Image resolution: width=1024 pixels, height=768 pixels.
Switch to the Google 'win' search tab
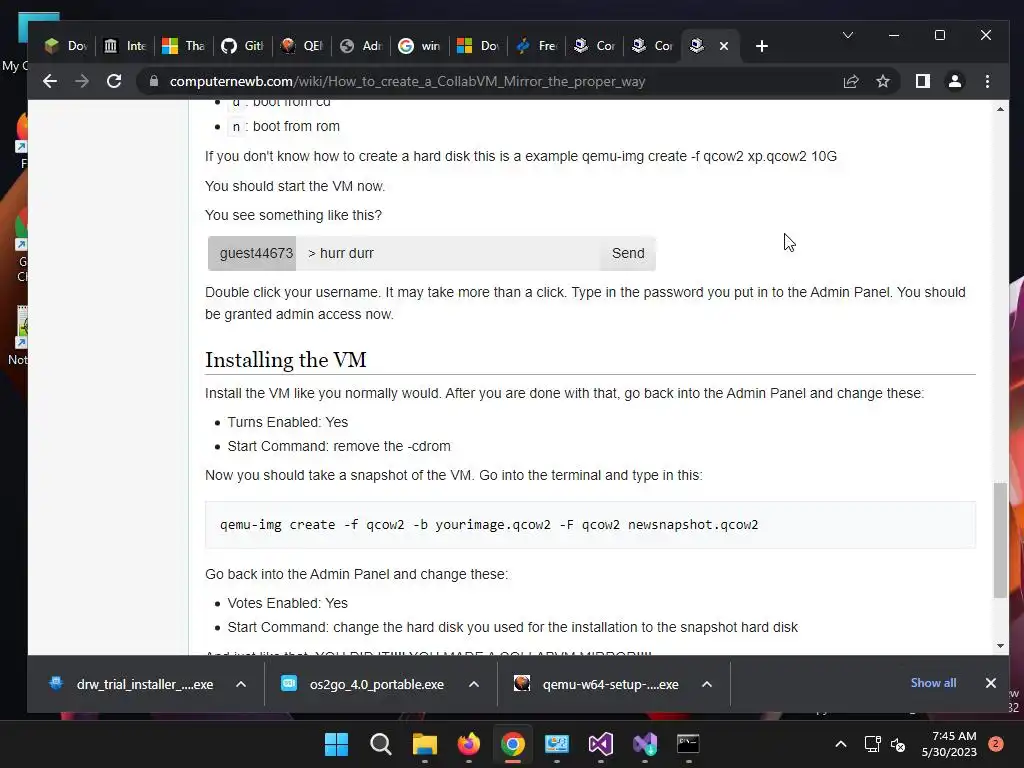tap(419, 46)
